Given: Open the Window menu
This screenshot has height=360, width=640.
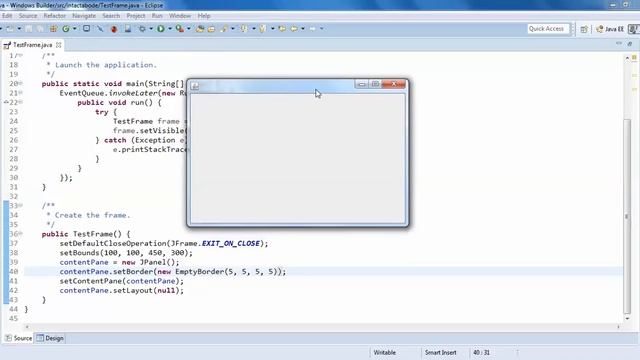Looking at the screenshot, I should (x=180, y=16).
